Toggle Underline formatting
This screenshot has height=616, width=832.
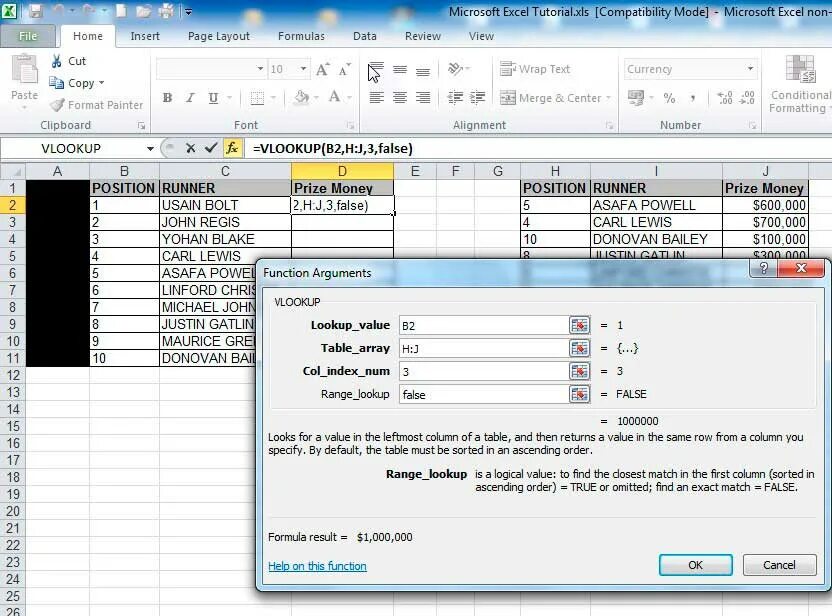click(213, 98)
